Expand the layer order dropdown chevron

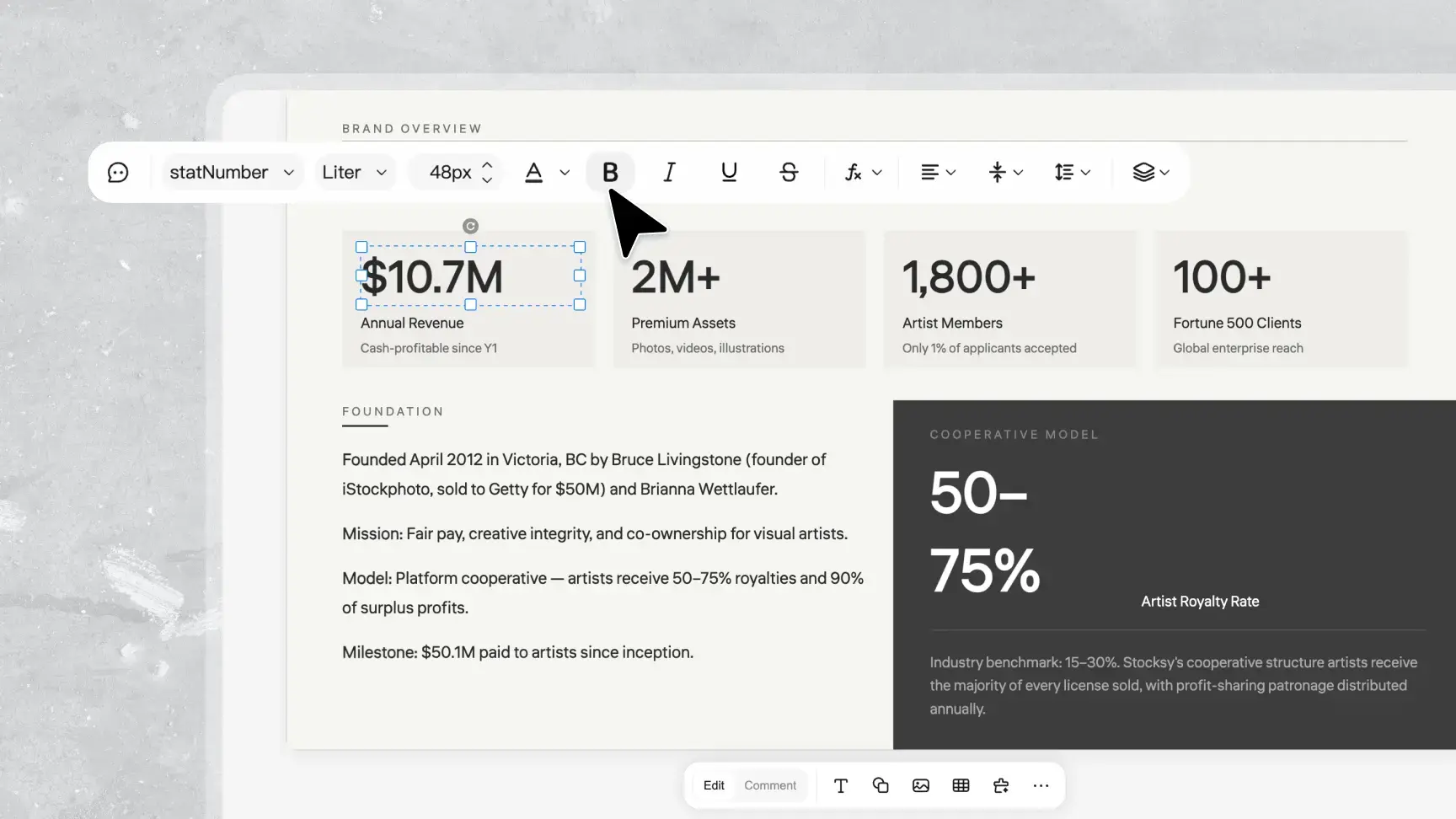click(x=1164, y=172)
